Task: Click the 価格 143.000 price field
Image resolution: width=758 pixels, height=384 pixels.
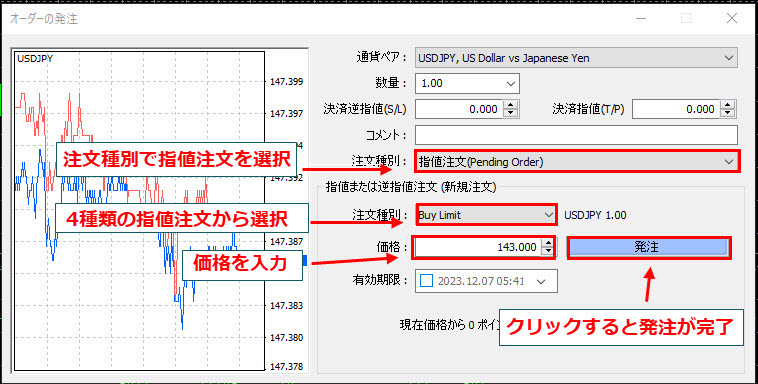Action: [477, 247]
